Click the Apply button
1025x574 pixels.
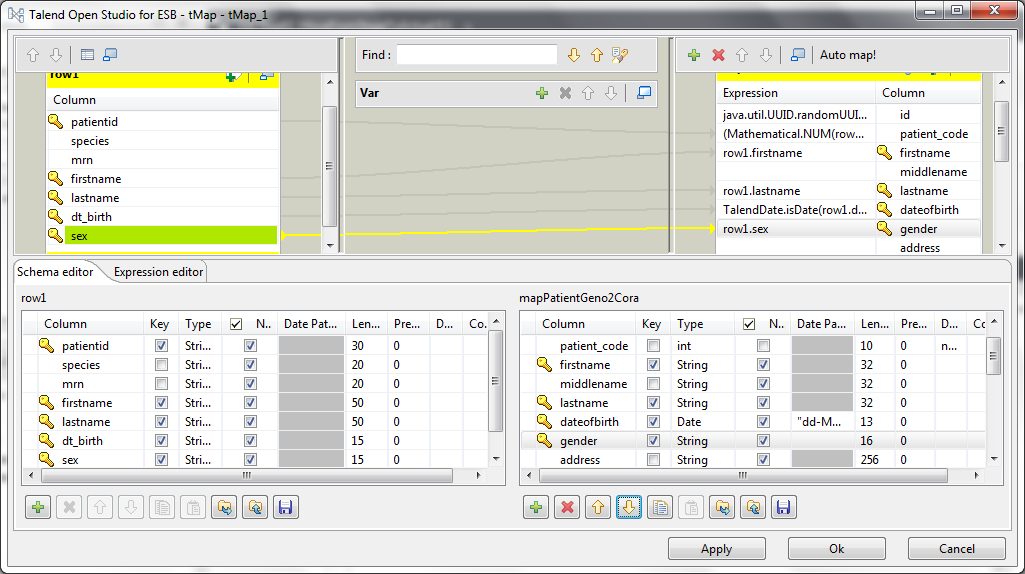click(716, 549)
